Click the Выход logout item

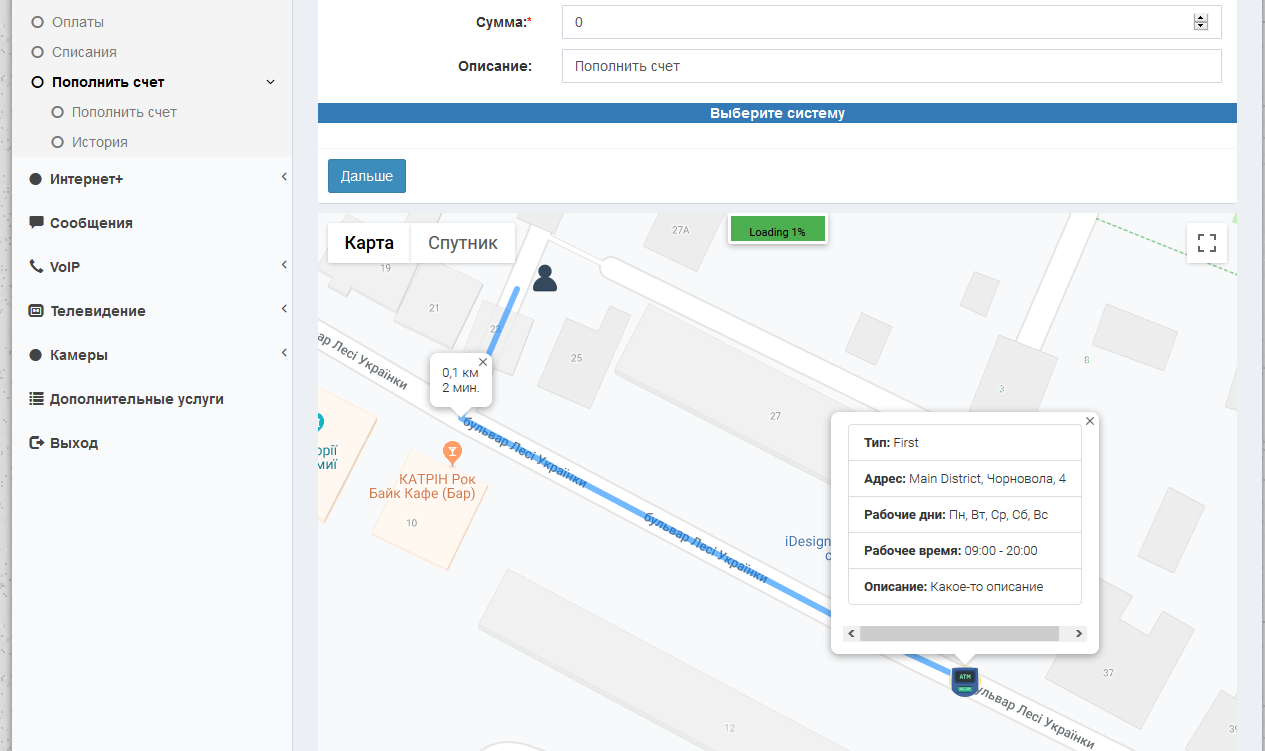point(74,443)
